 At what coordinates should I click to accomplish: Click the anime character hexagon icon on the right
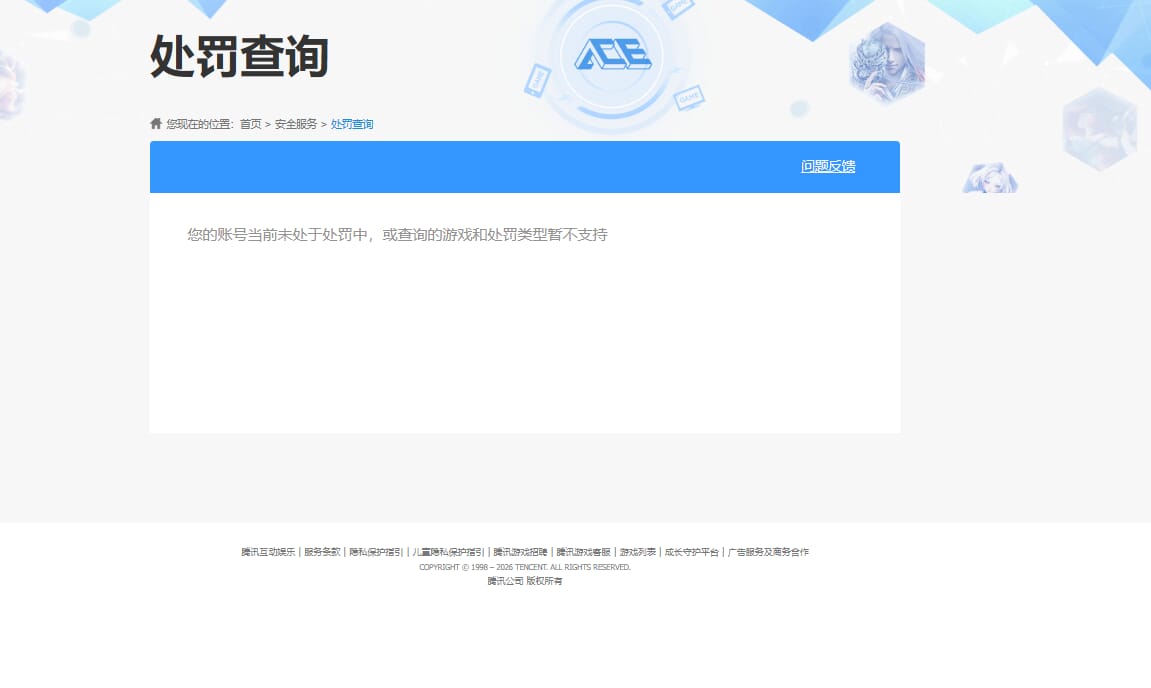point(988,180)
